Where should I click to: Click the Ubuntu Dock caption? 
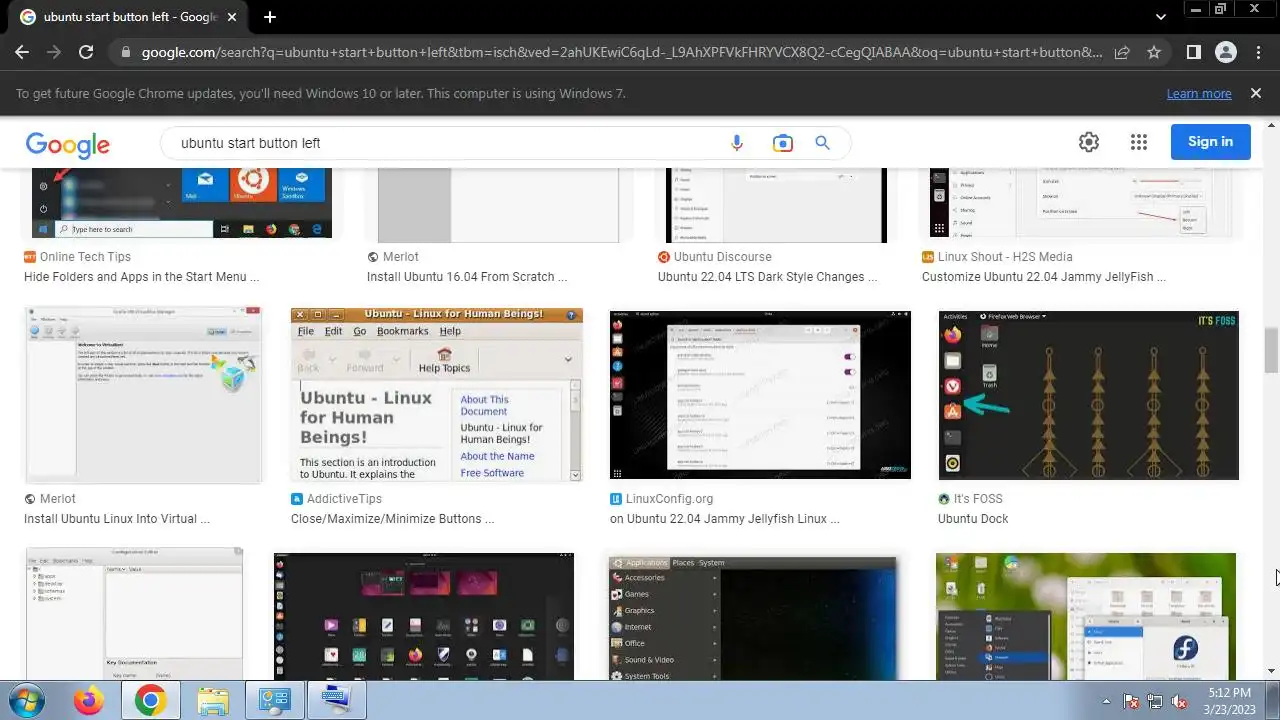tap(973, 519)
